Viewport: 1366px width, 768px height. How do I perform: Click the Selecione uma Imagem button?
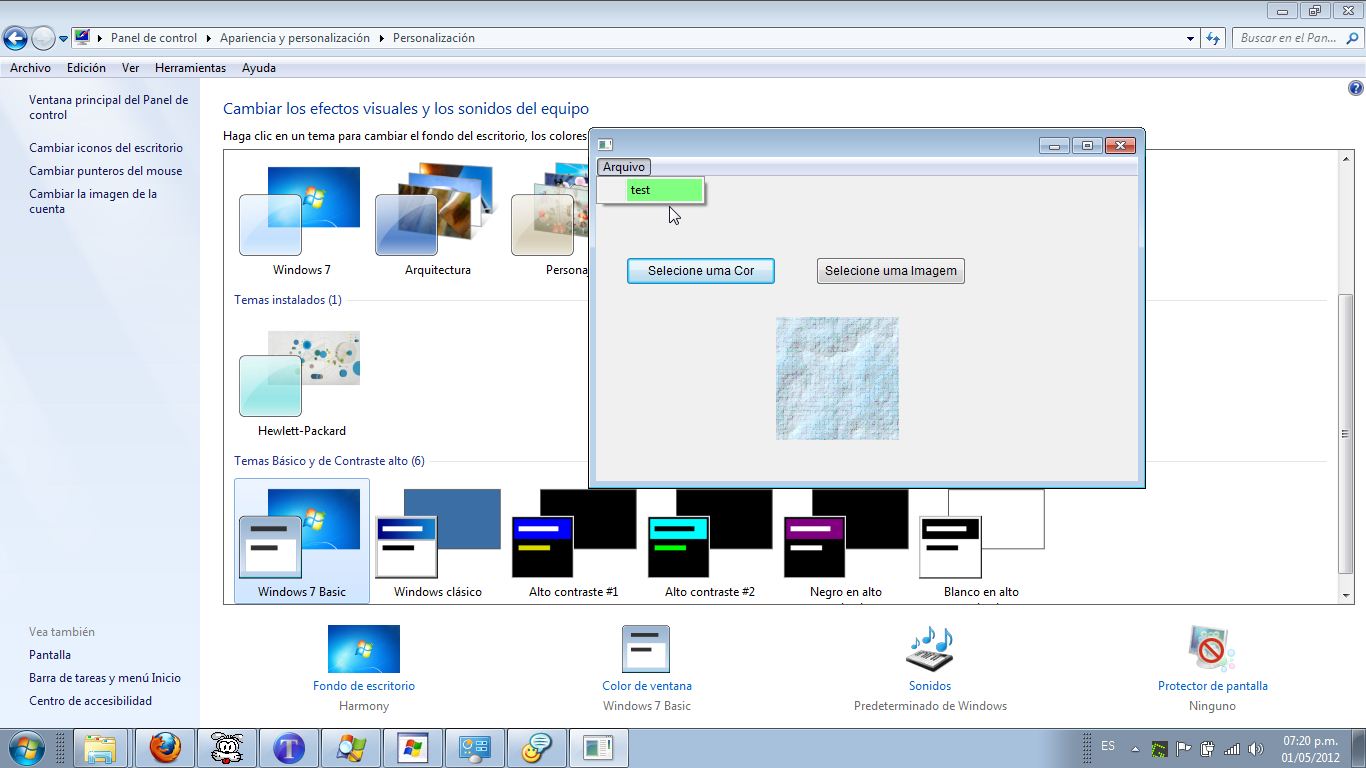[x=891, y=271]
